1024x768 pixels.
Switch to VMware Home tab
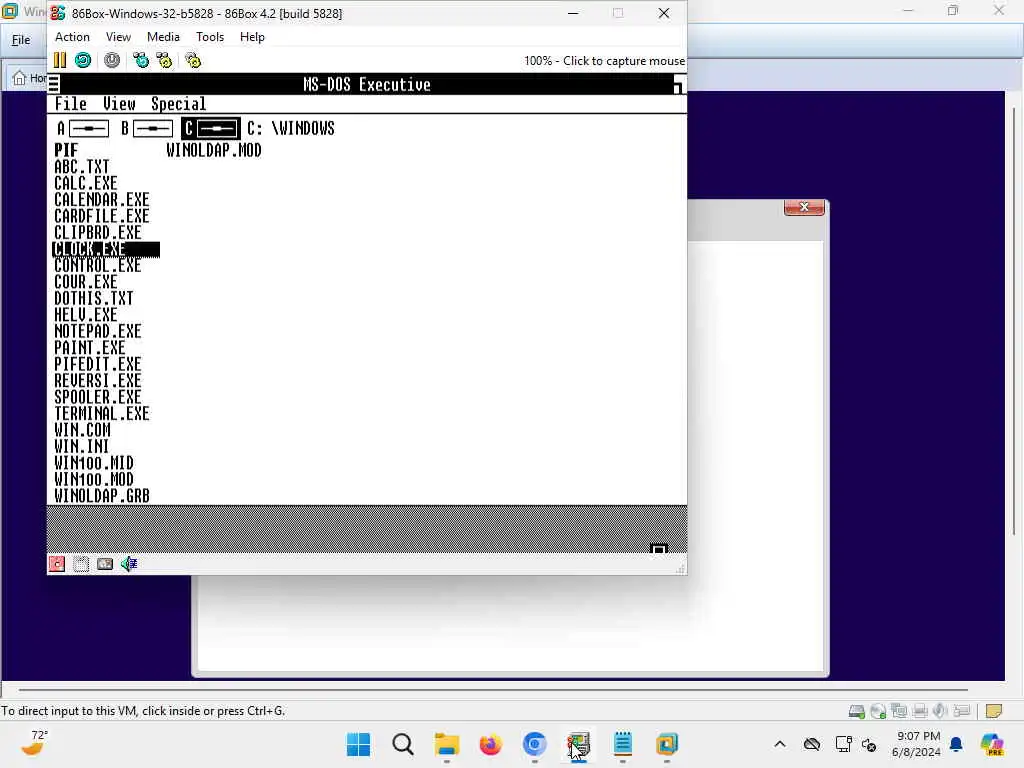(x=29, y=78)
